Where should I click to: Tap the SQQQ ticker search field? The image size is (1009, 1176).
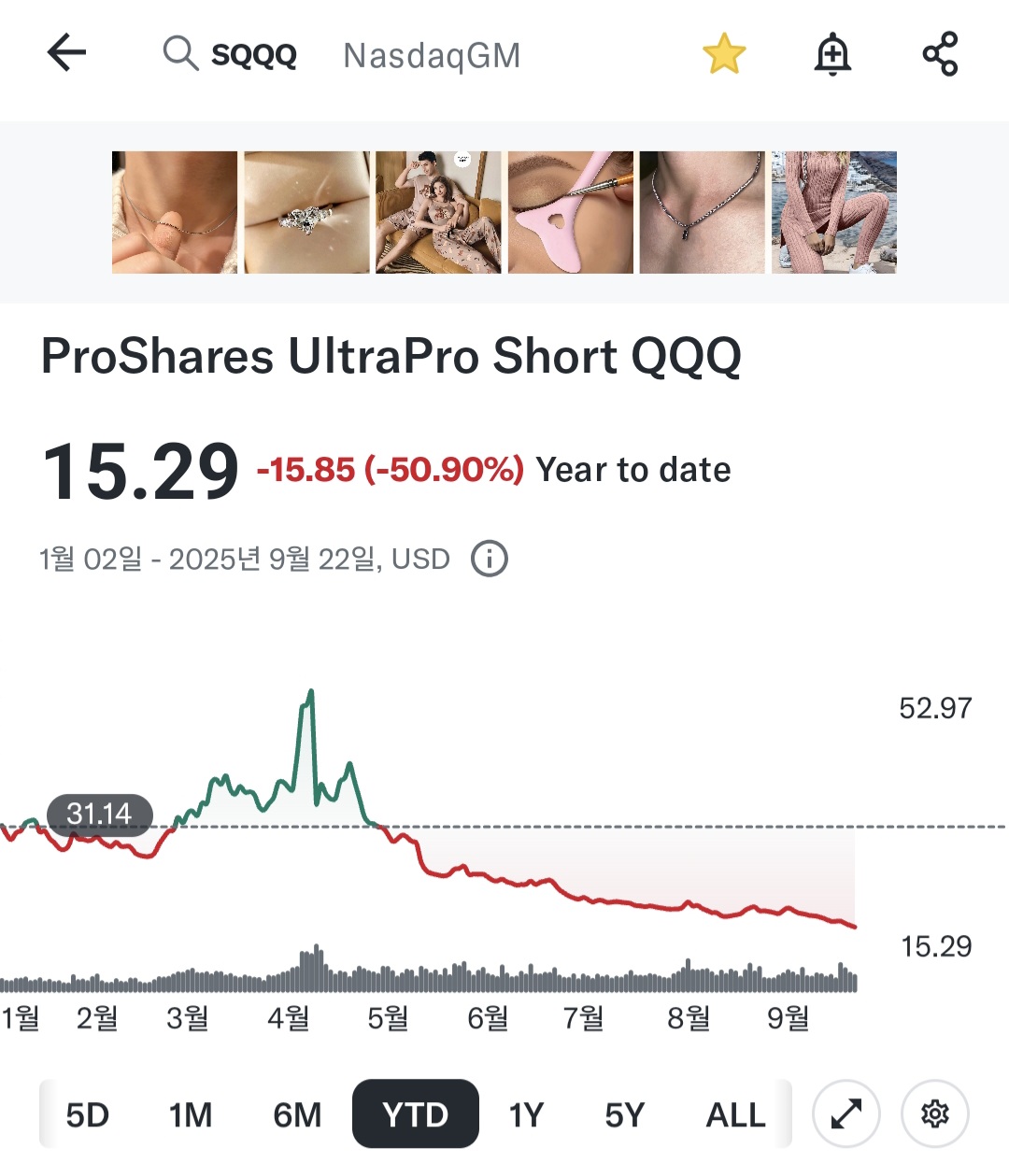click(254, 55)
